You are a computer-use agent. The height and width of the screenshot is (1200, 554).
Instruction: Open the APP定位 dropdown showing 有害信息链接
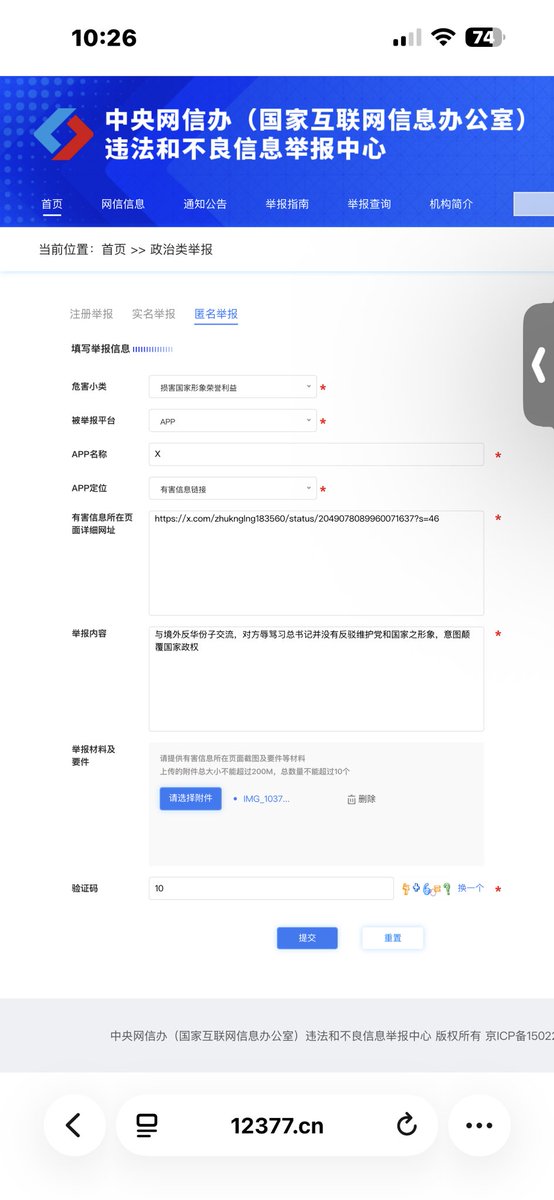232,488
